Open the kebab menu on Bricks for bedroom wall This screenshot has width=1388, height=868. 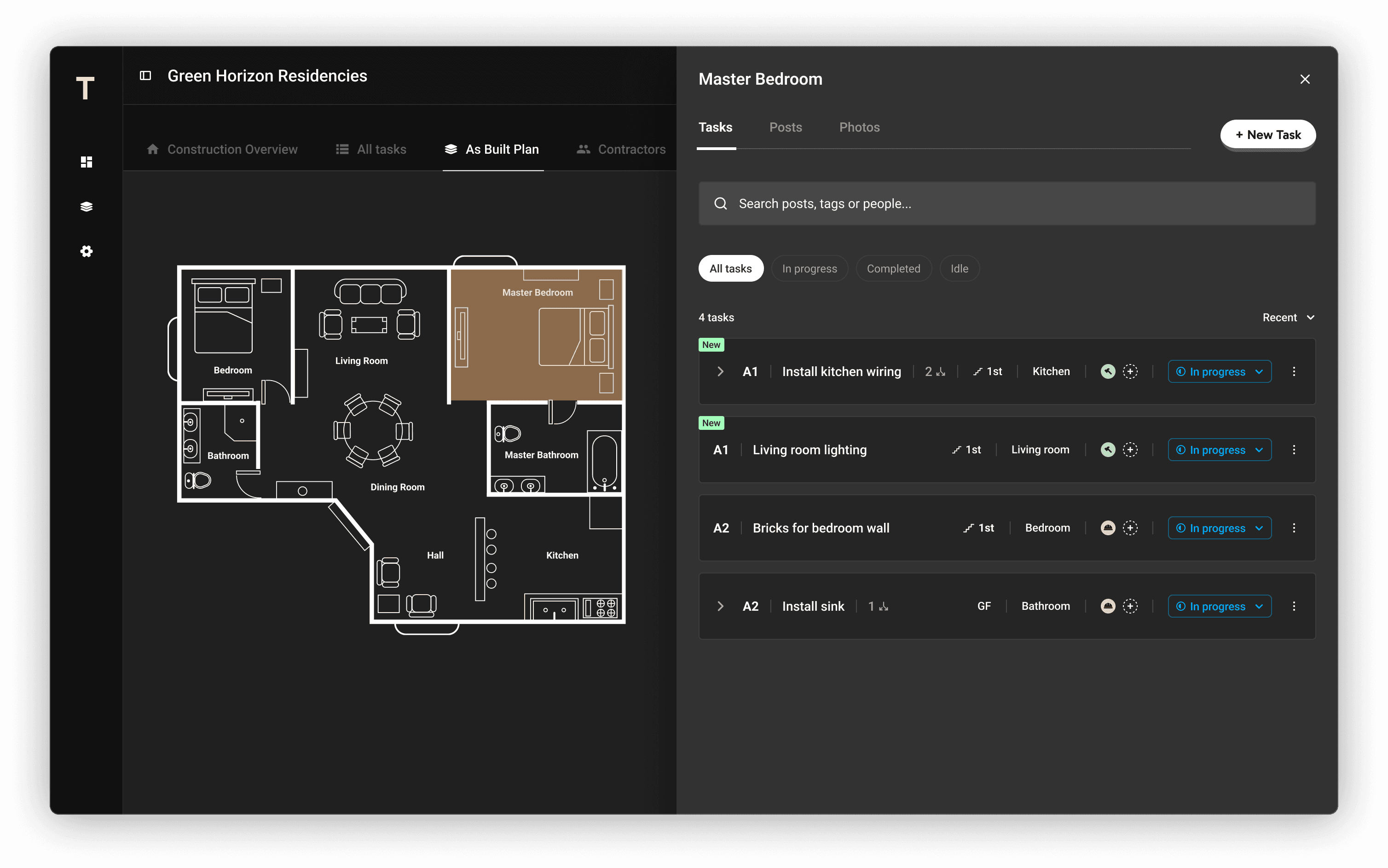[x=1295, y=527]
